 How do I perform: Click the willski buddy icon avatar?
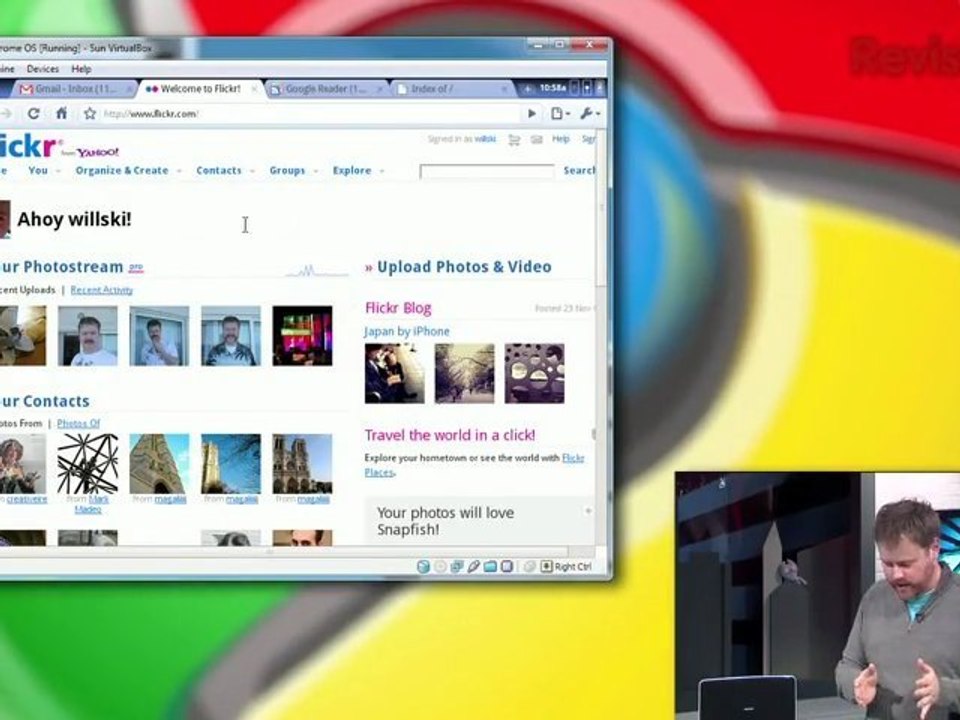[x=5, y=219]
